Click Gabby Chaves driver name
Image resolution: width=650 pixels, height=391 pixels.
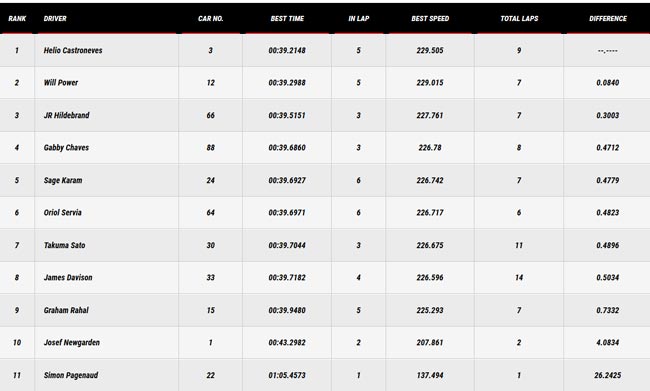[66, 148]
